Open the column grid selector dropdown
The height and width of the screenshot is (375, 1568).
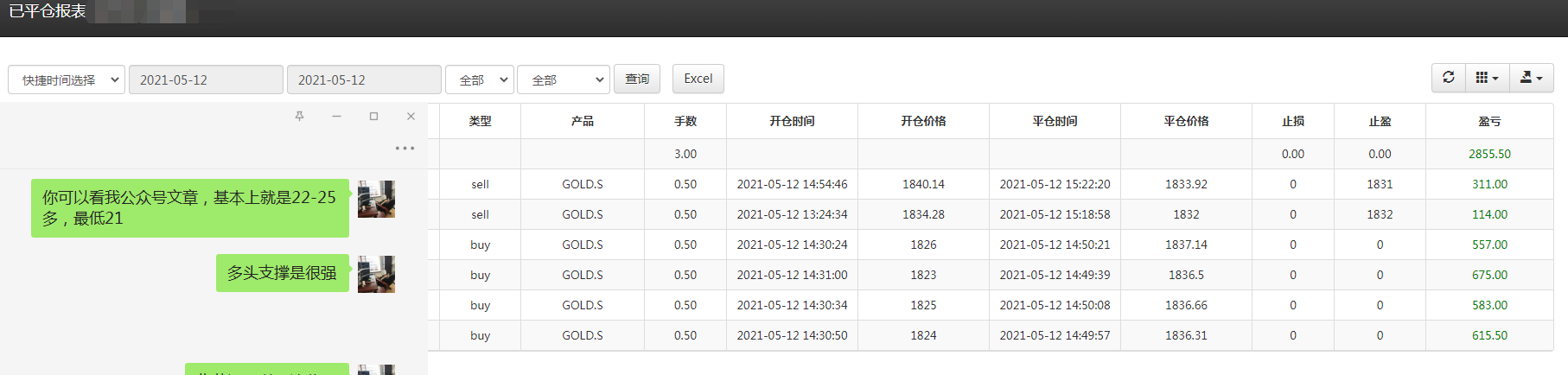[x=1487, y=78]
